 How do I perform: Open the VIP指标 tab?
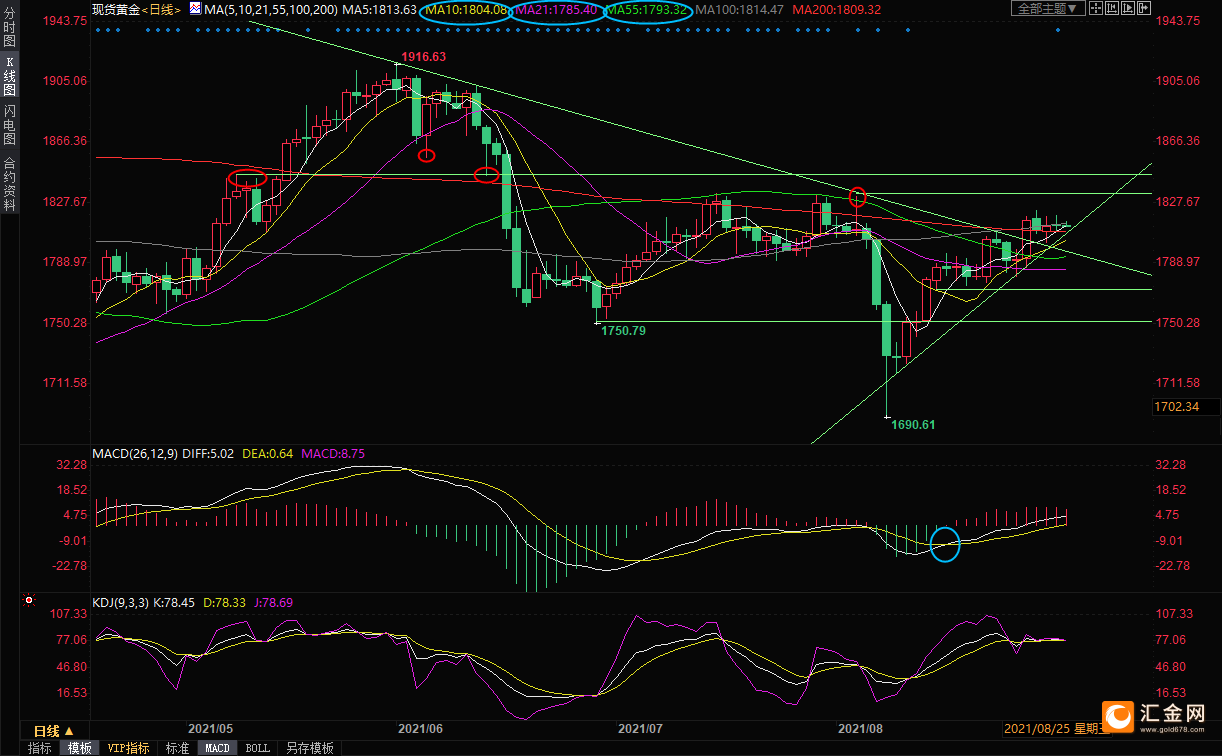(128, 748)
